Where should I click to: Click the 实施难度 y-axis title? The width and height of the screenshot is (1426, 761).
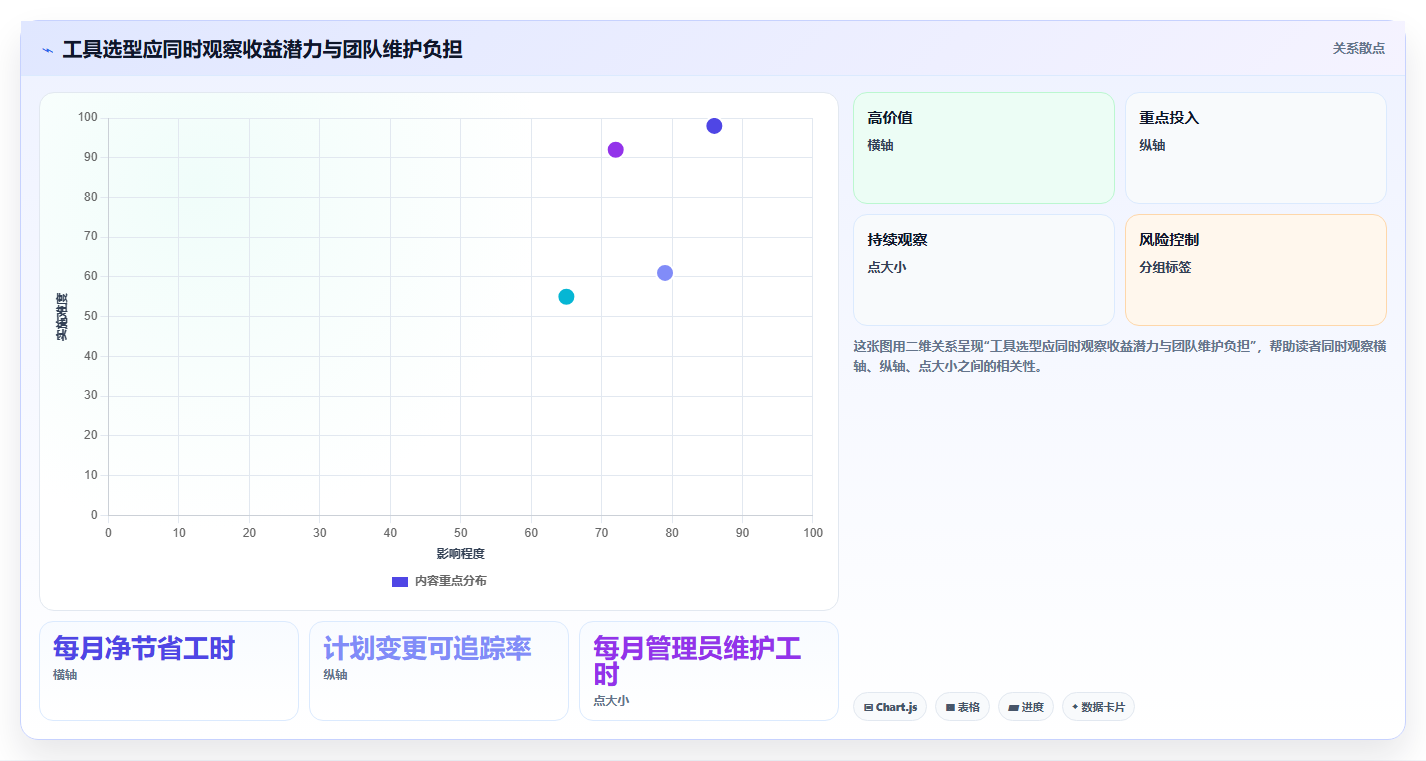[62, 316]
